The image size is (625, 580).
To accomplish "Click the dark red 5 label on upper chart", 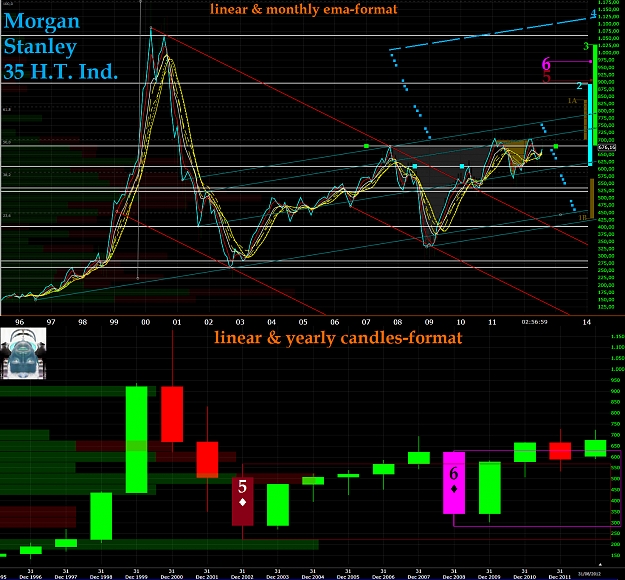I will (546, 77).
